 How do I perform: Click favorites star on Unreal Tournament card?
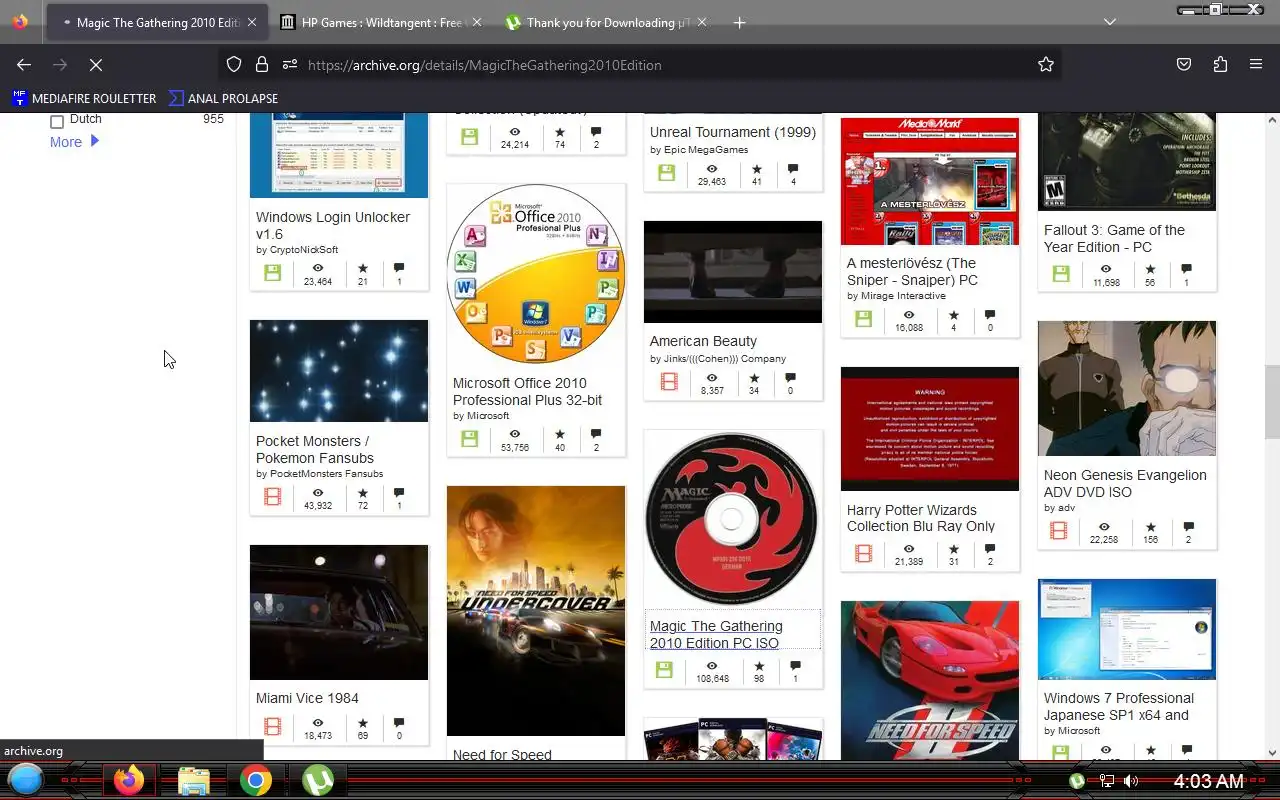[x=757, y=169]
